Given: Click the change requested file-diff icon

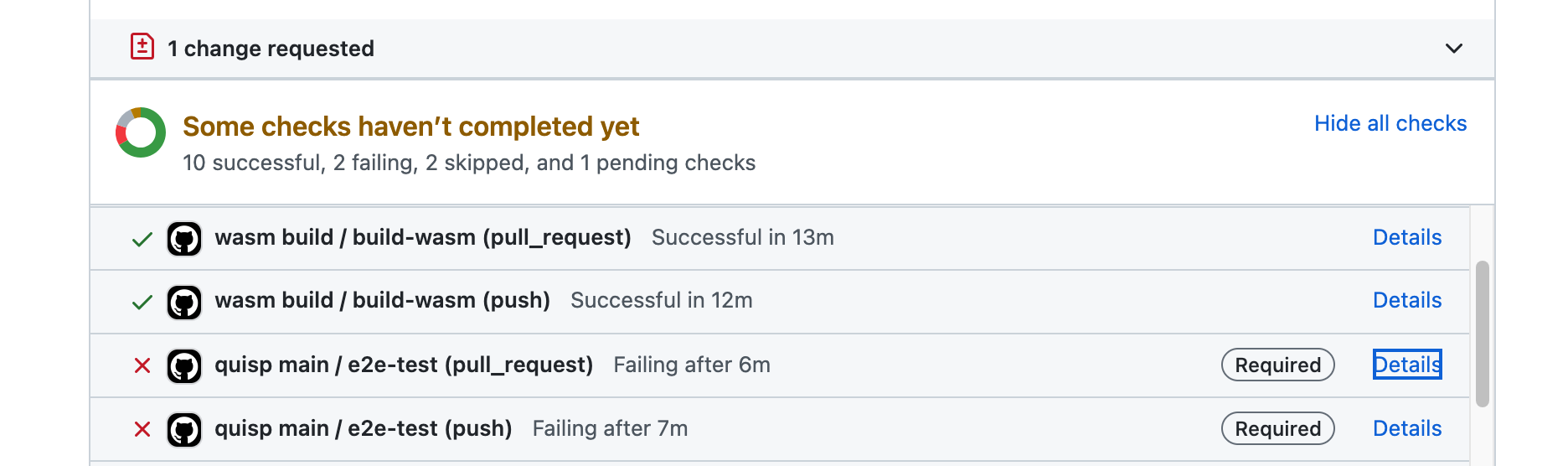Looking at the screenshot, I should point(142,47).
